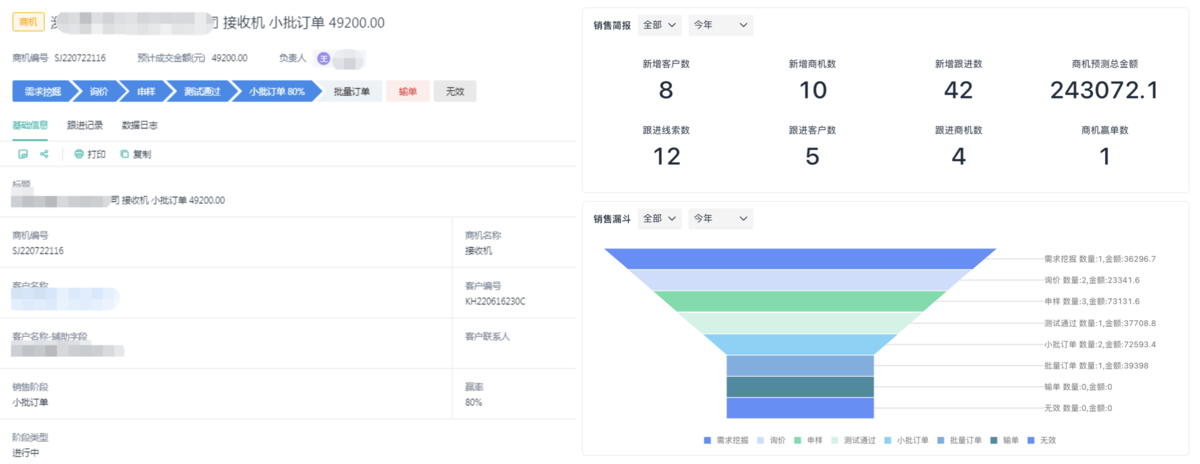Screen dimensions: 1200x464
Task: Set stage to 批量订单
Action: tap(351, 92)
